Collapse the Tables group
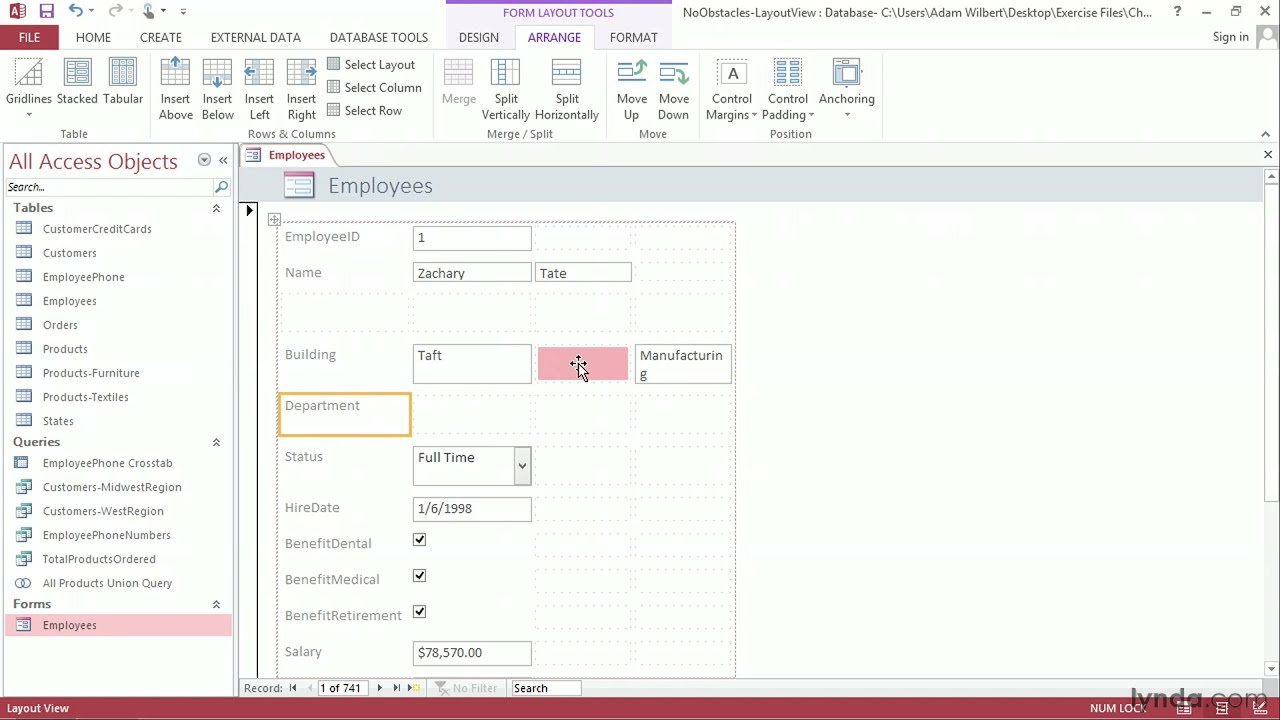This screenshot has height=720, width=1280. click(x=216, y=208)
